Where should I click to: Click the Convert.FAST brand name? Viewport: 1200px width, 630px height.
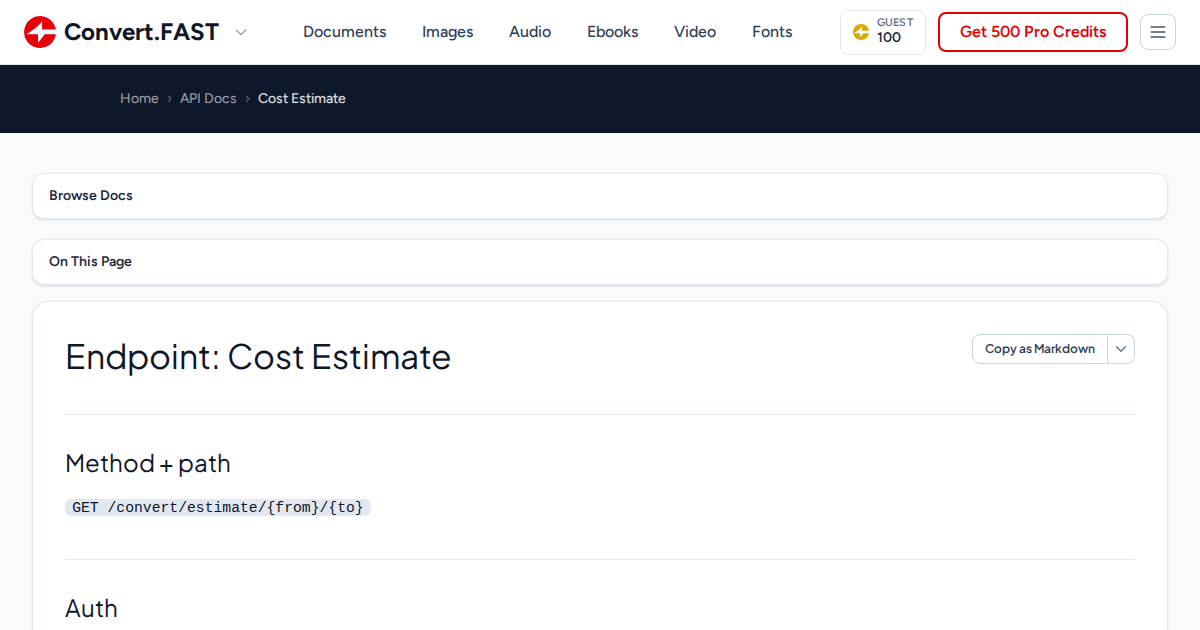[x=141, y=32]
